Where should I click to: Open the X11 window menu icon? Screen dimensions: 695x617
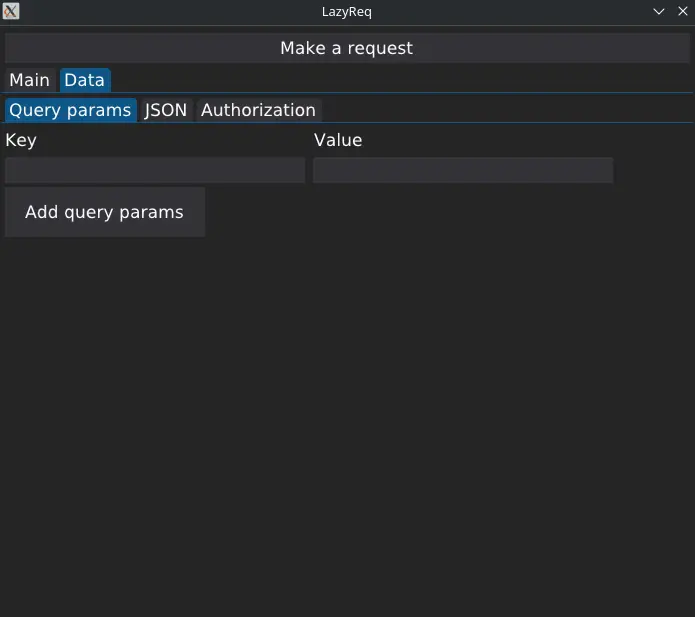point(11,11)
